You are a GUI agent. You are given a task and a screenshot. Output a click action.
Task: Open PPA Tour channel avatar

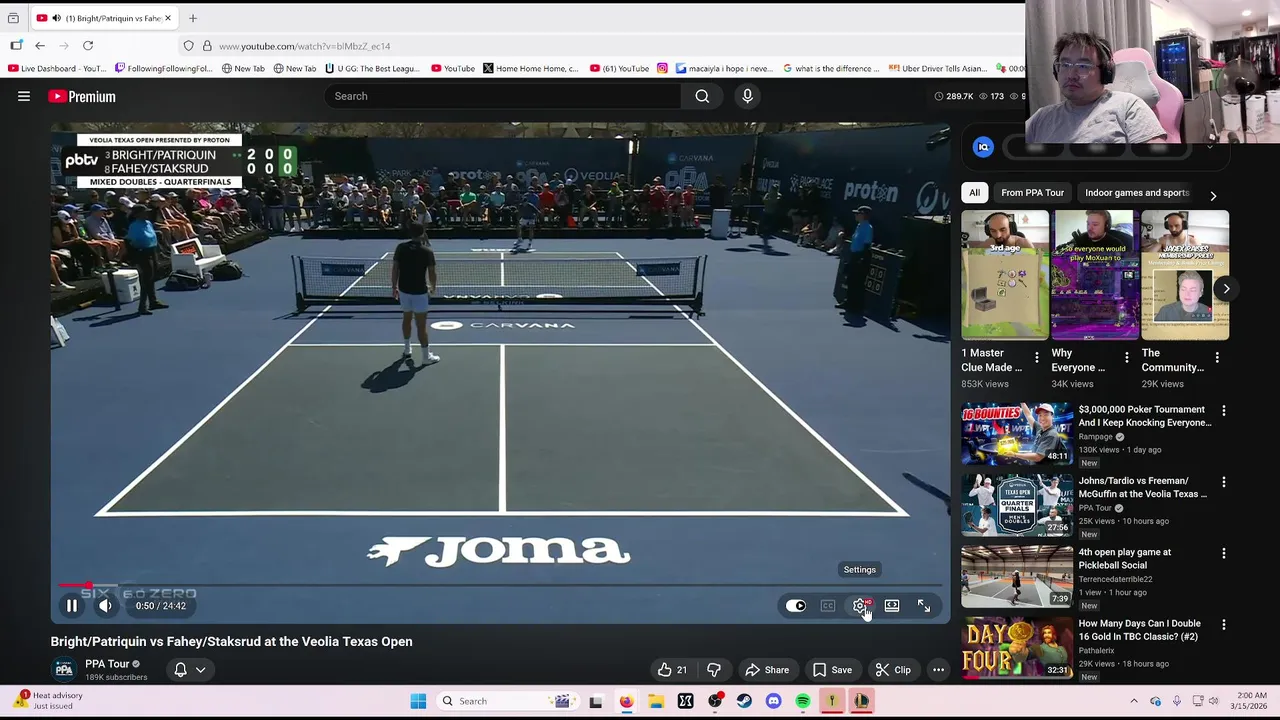(x=64, y=669)
